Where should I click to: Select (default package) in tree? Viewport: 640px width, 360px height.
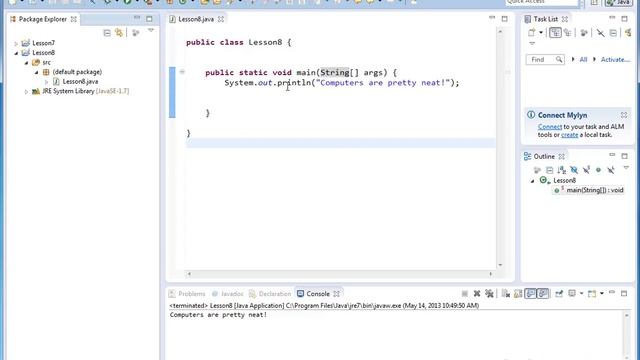pyautogui.click(x=77, y=72)
